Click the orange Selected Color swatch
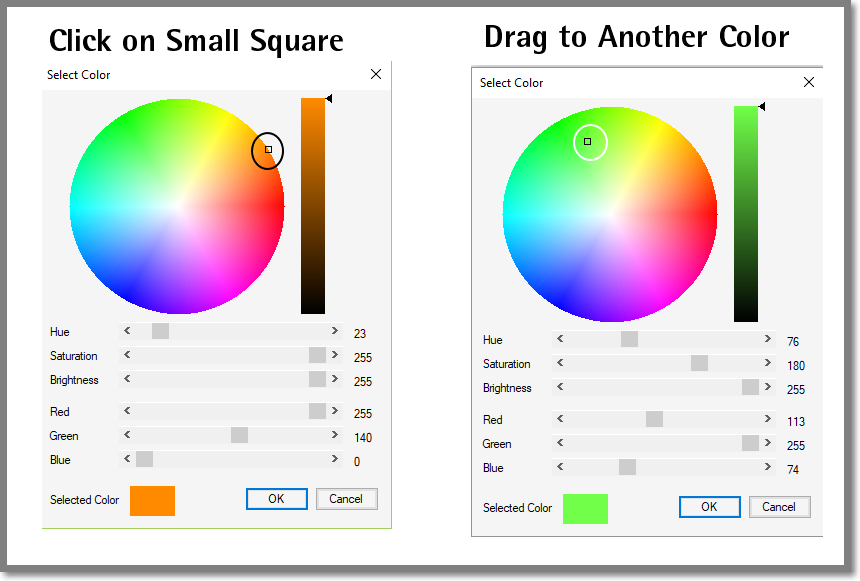860x581 pixels. (152, 501)
